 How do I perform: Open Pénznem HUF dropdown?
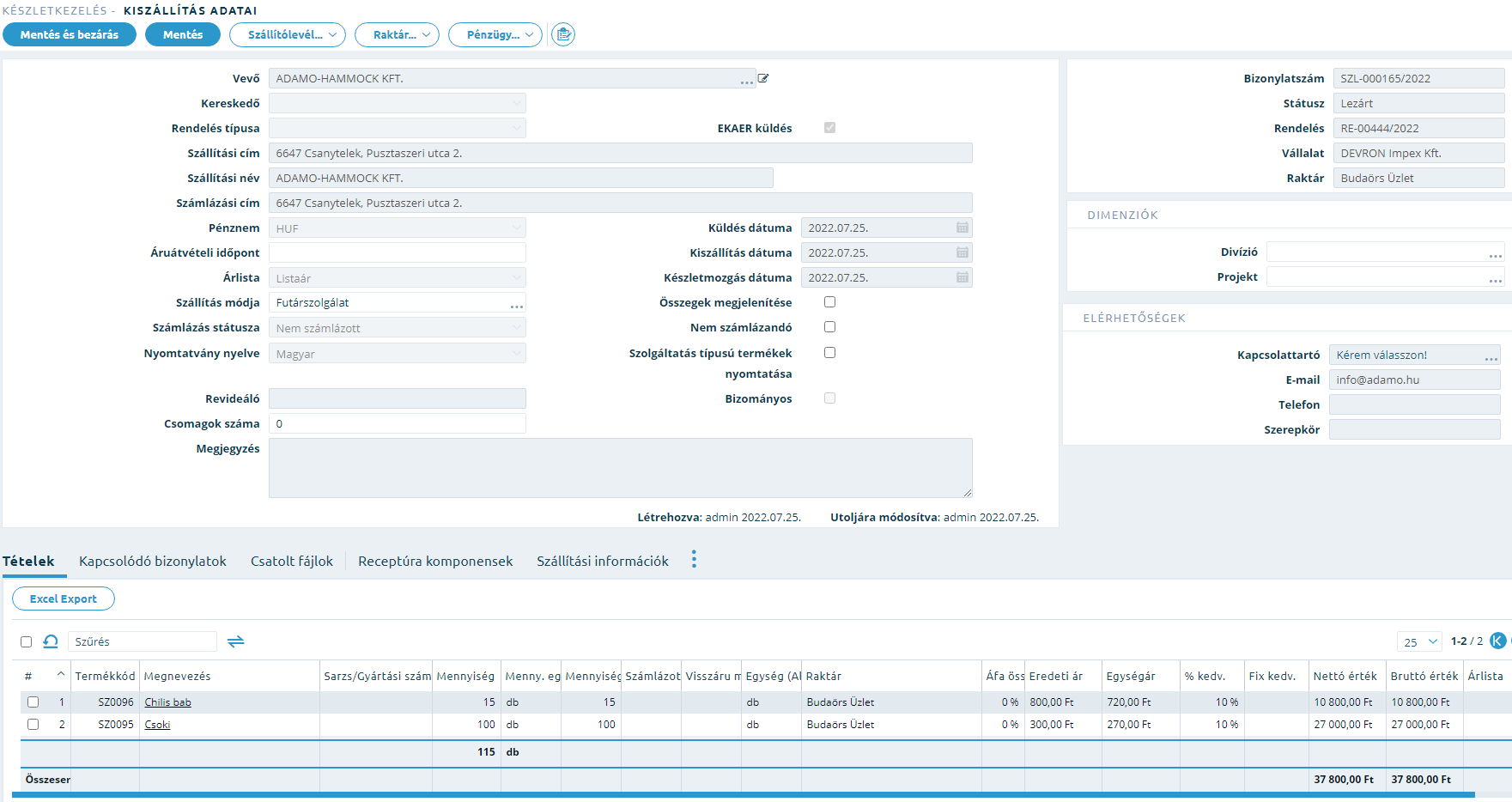tap(398, 228)
